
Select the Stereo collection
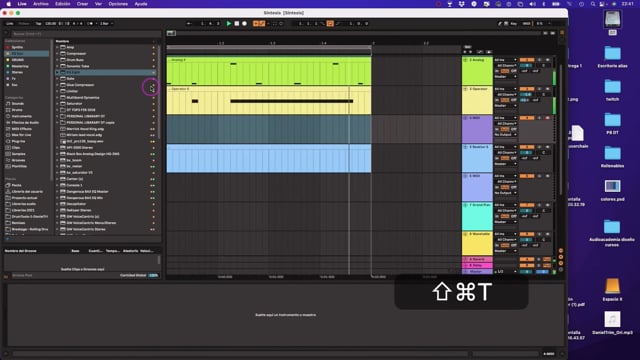[17, 72]
